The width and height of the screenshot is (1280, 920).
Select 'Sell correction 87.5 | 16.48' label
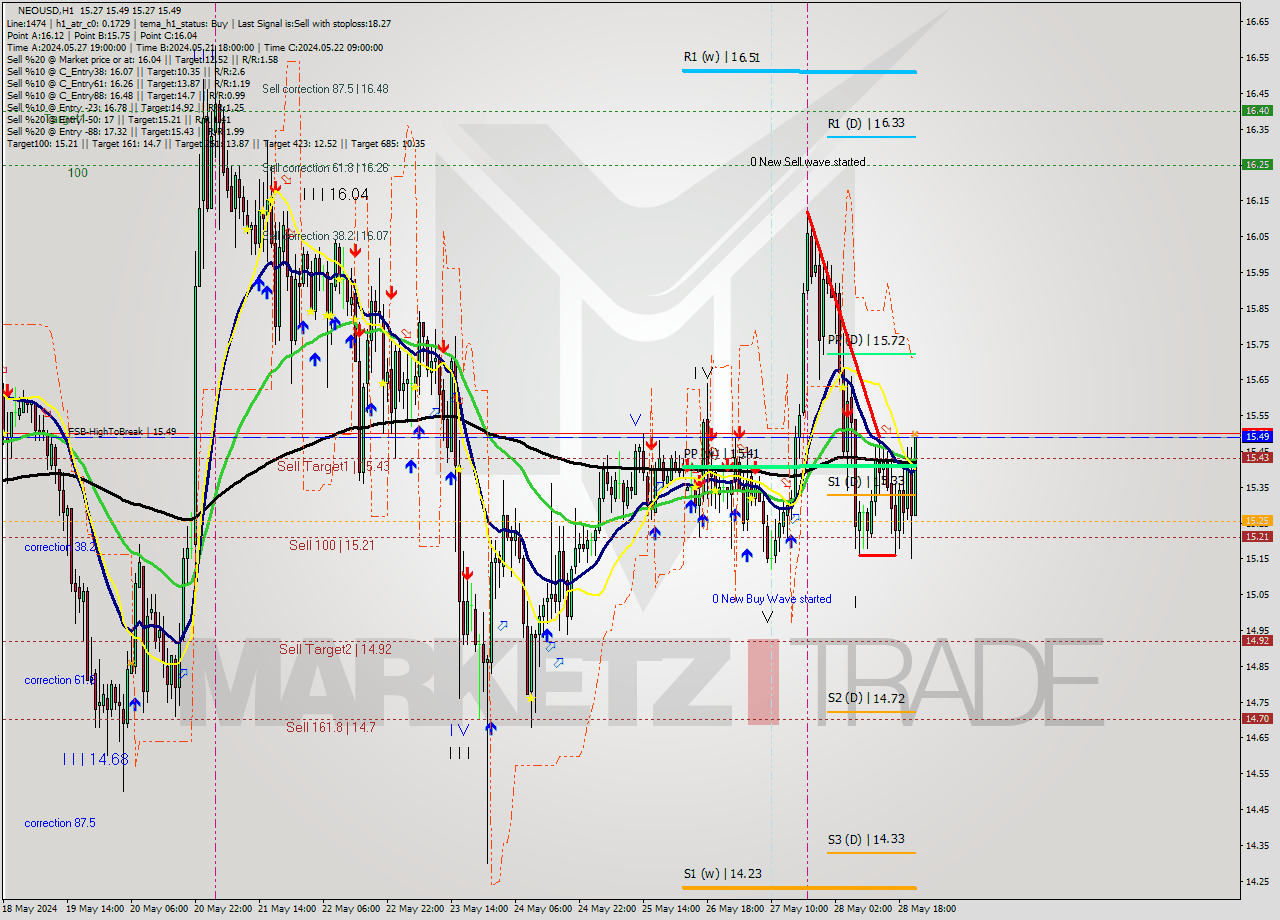(325, 89)
